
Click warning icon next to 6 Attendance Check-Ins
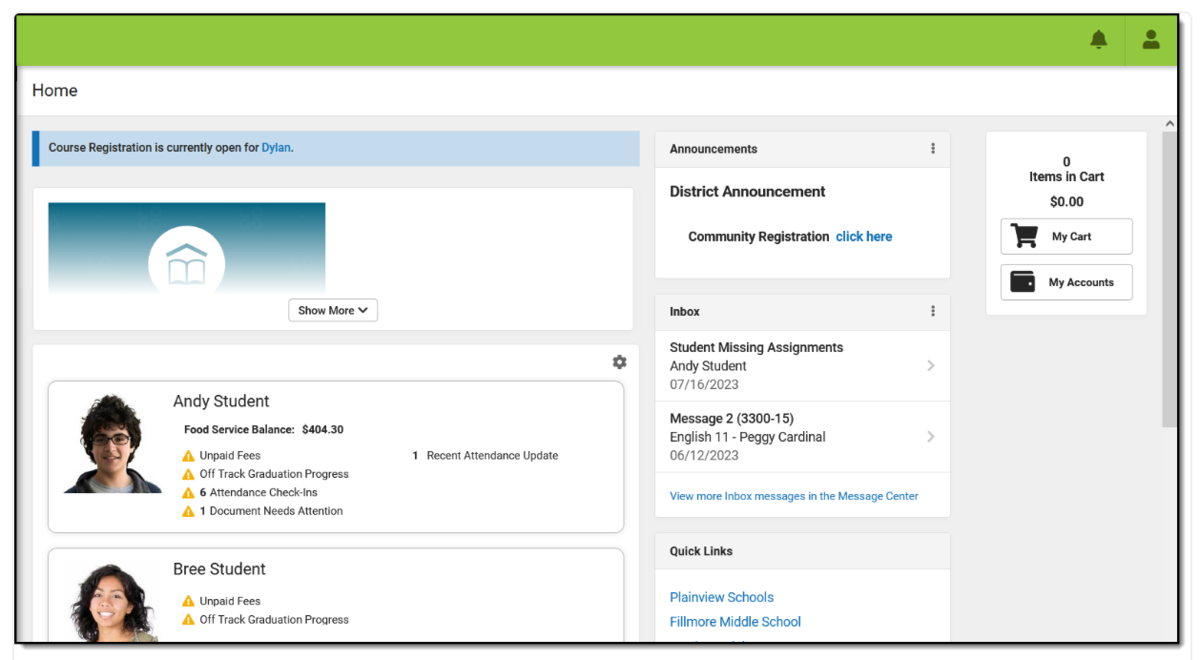(x=188, y=493)
